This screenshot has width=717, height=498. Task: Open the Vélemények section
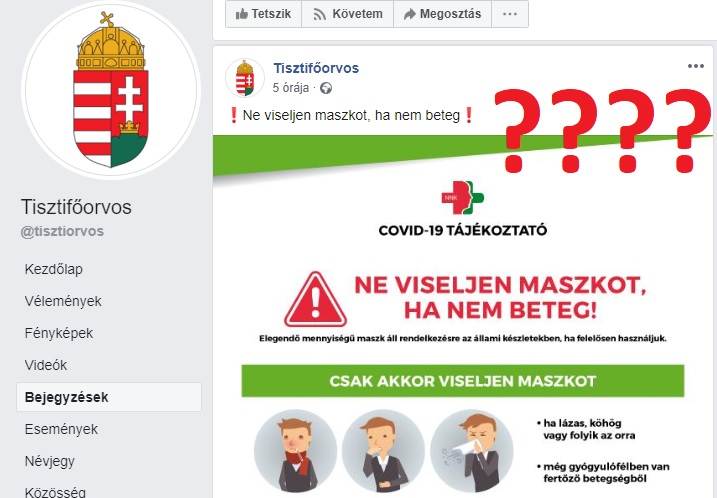coord(63,301)
